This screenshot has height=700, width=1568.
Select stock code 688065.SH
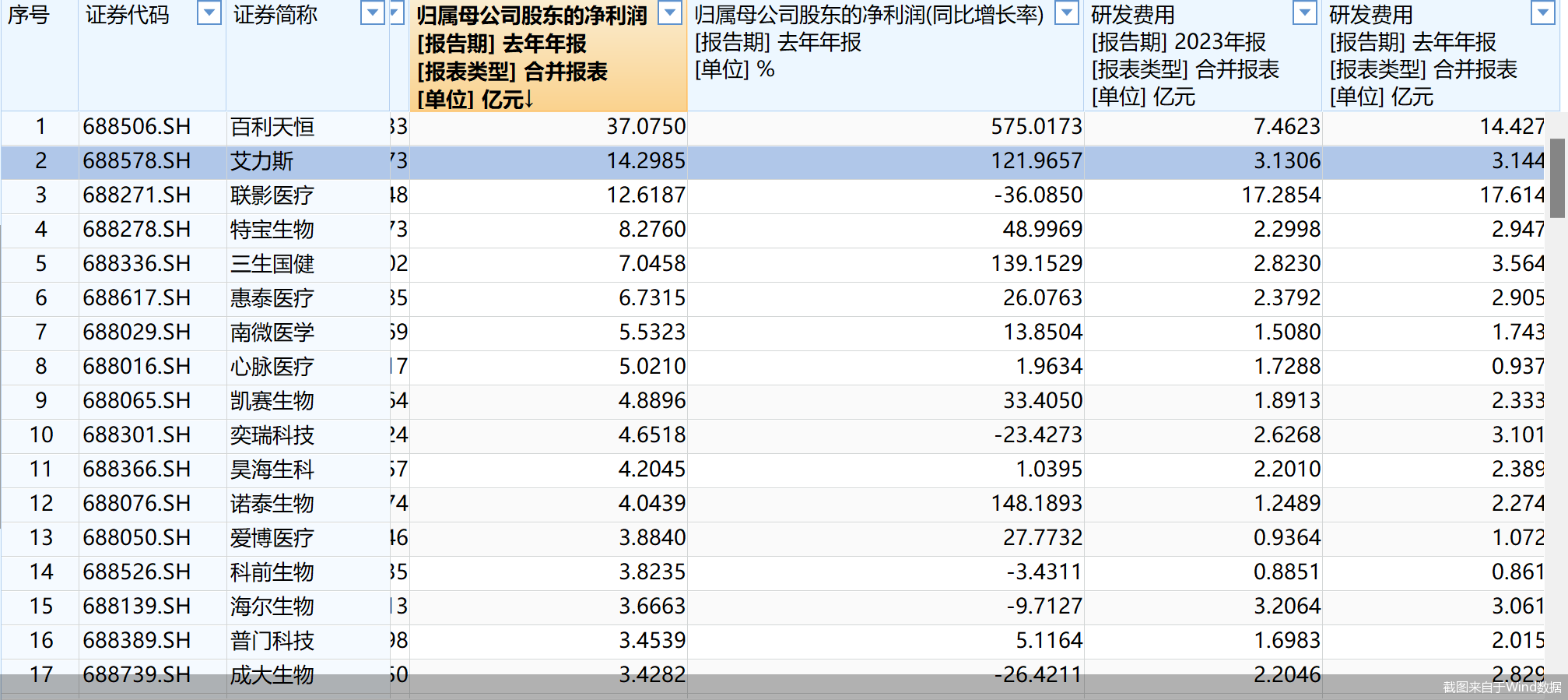pos(137,401)
